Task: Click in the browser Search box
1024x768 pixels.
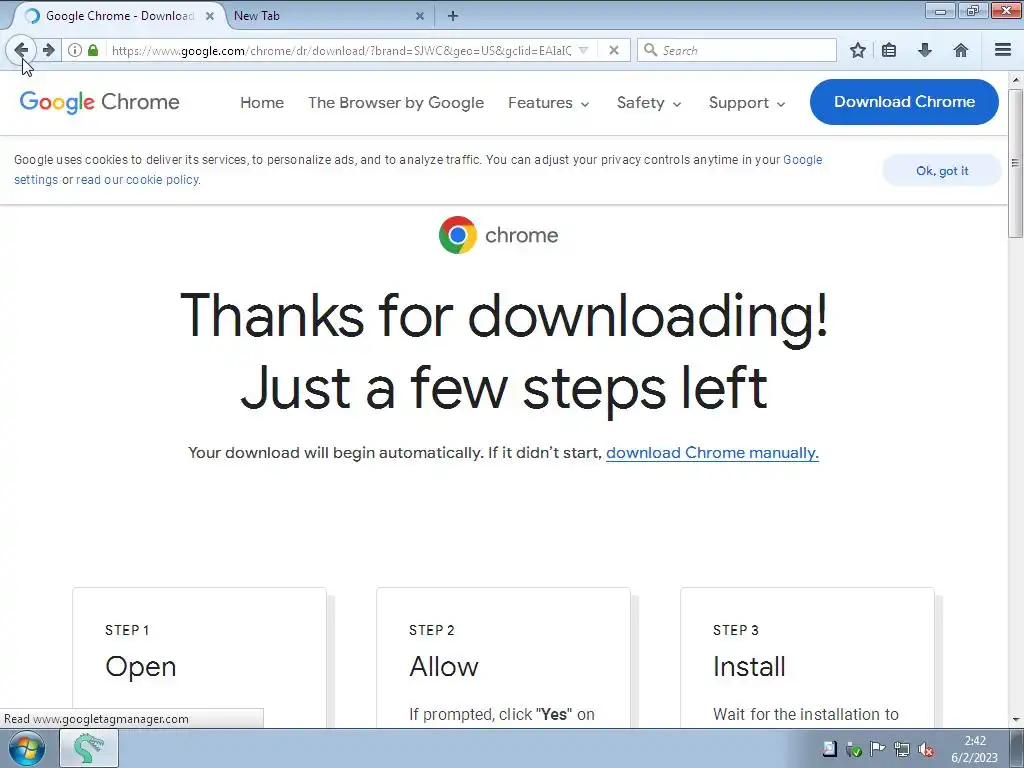Action: coord(737,50)
